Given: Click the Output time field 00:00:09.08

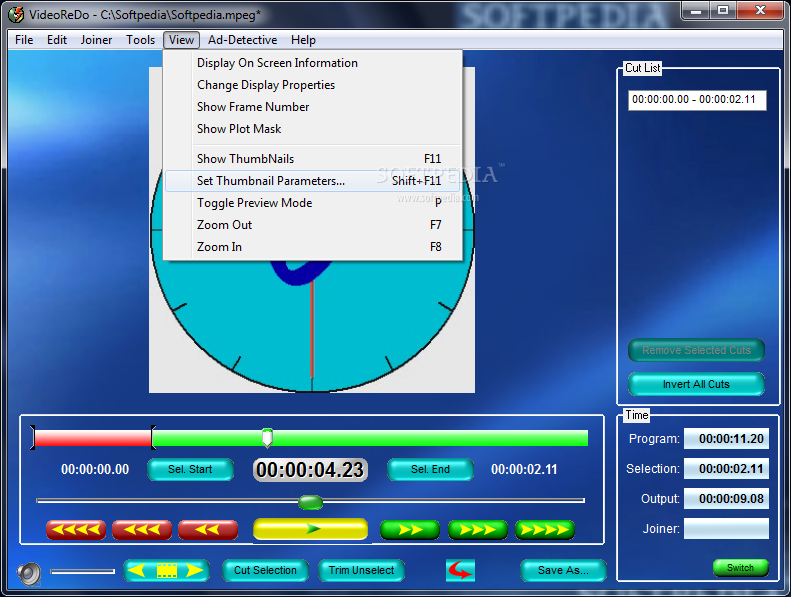Looking at the screenshot, I should pyautogui.click(x=726, y=499).
